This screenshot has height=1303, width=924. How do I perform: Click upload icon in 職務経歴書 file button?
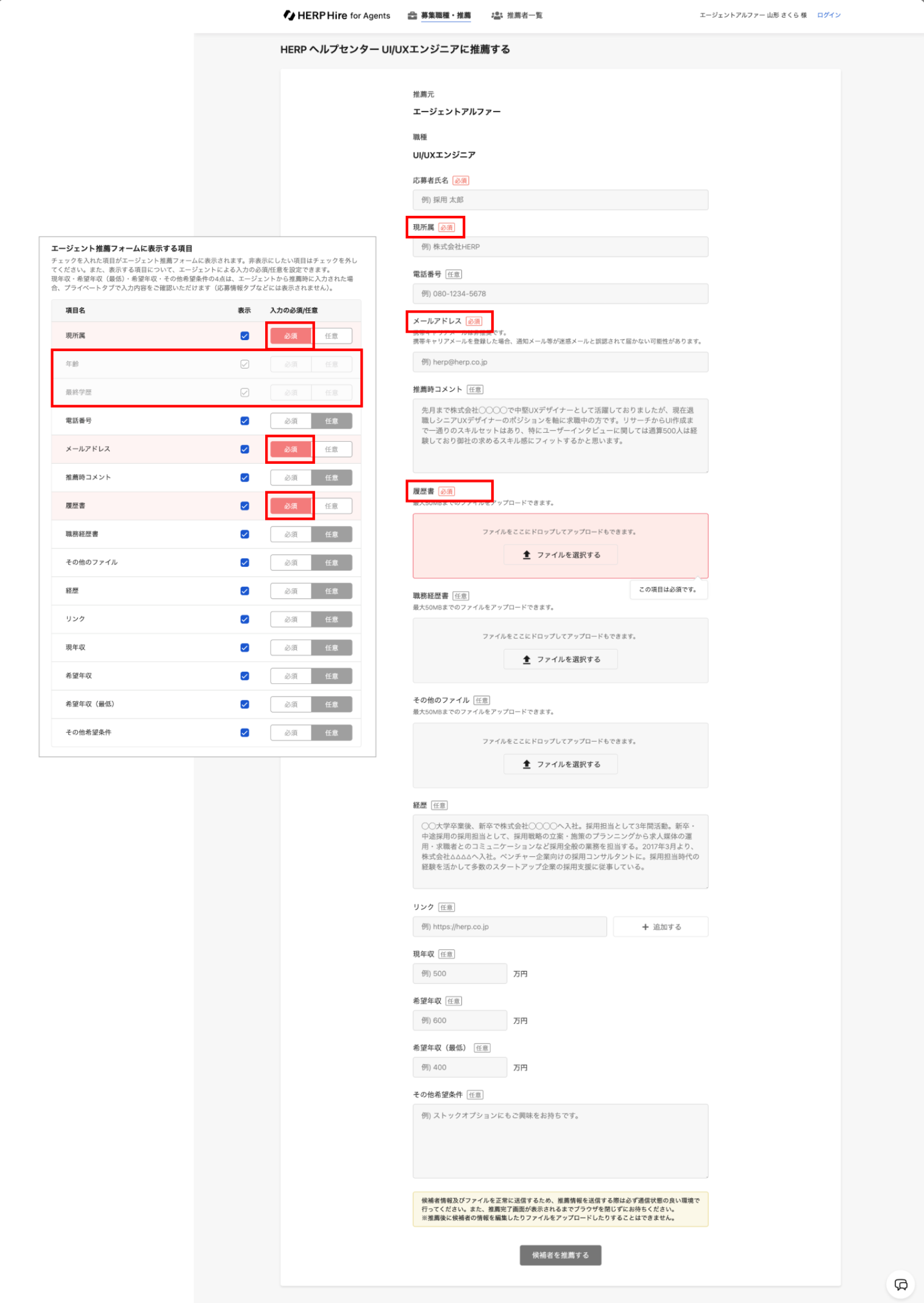[527, 659]
